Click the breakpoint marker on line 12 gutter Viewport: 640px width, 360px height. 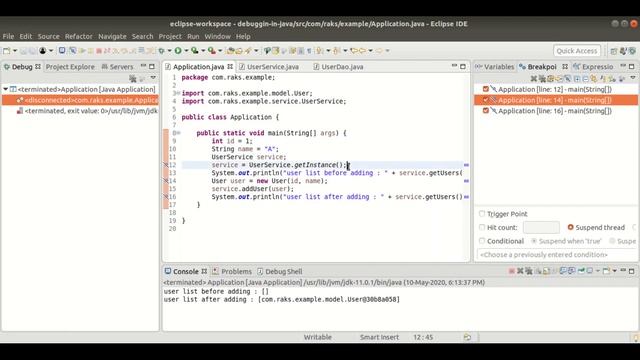click(166, 164)
